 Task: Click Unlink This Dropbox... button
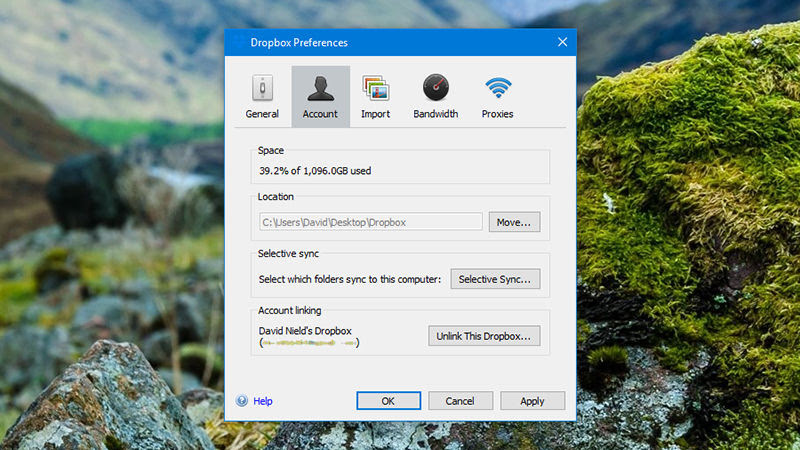(x=484, y=336)
